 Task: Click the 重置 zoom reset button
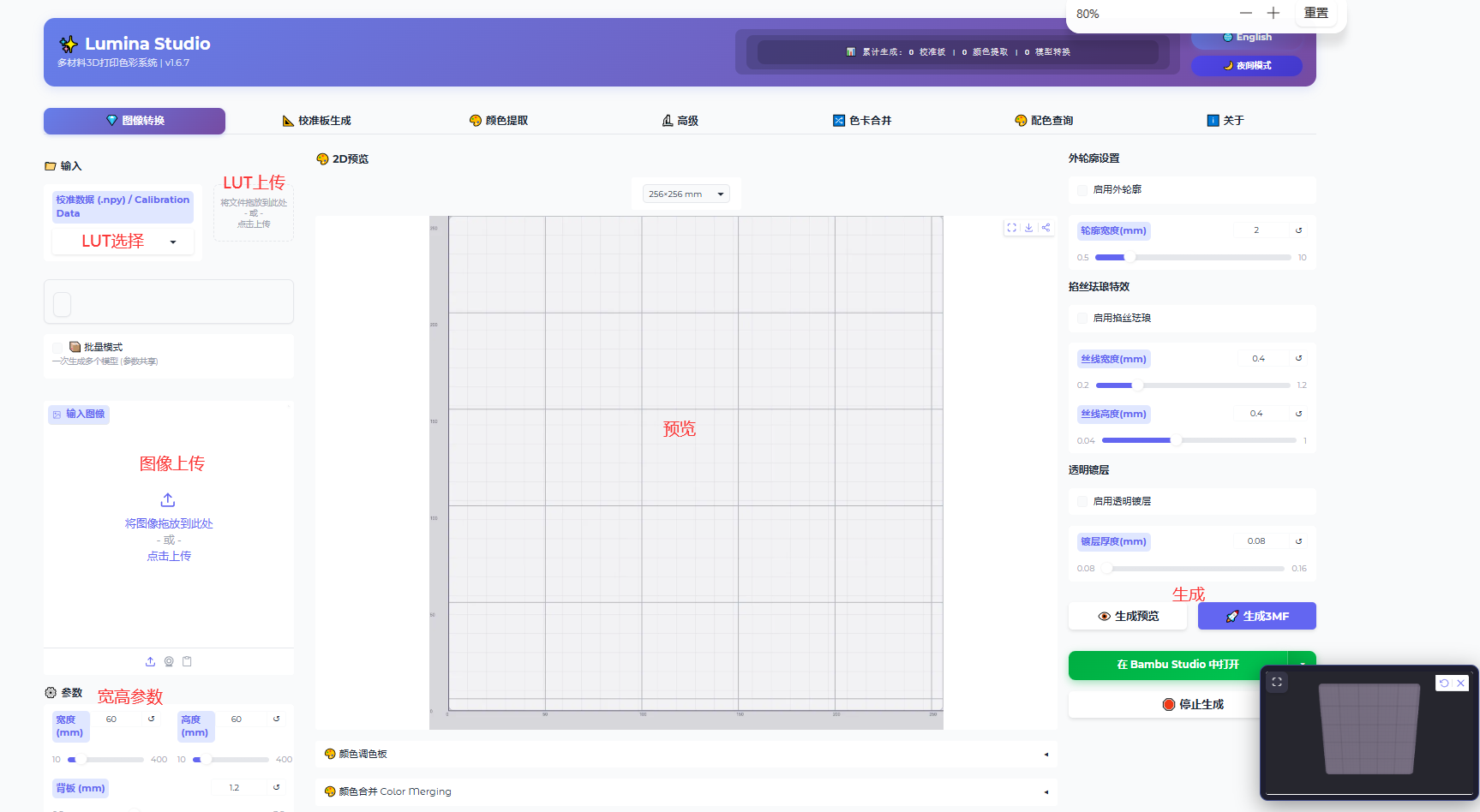point(1316,13)
